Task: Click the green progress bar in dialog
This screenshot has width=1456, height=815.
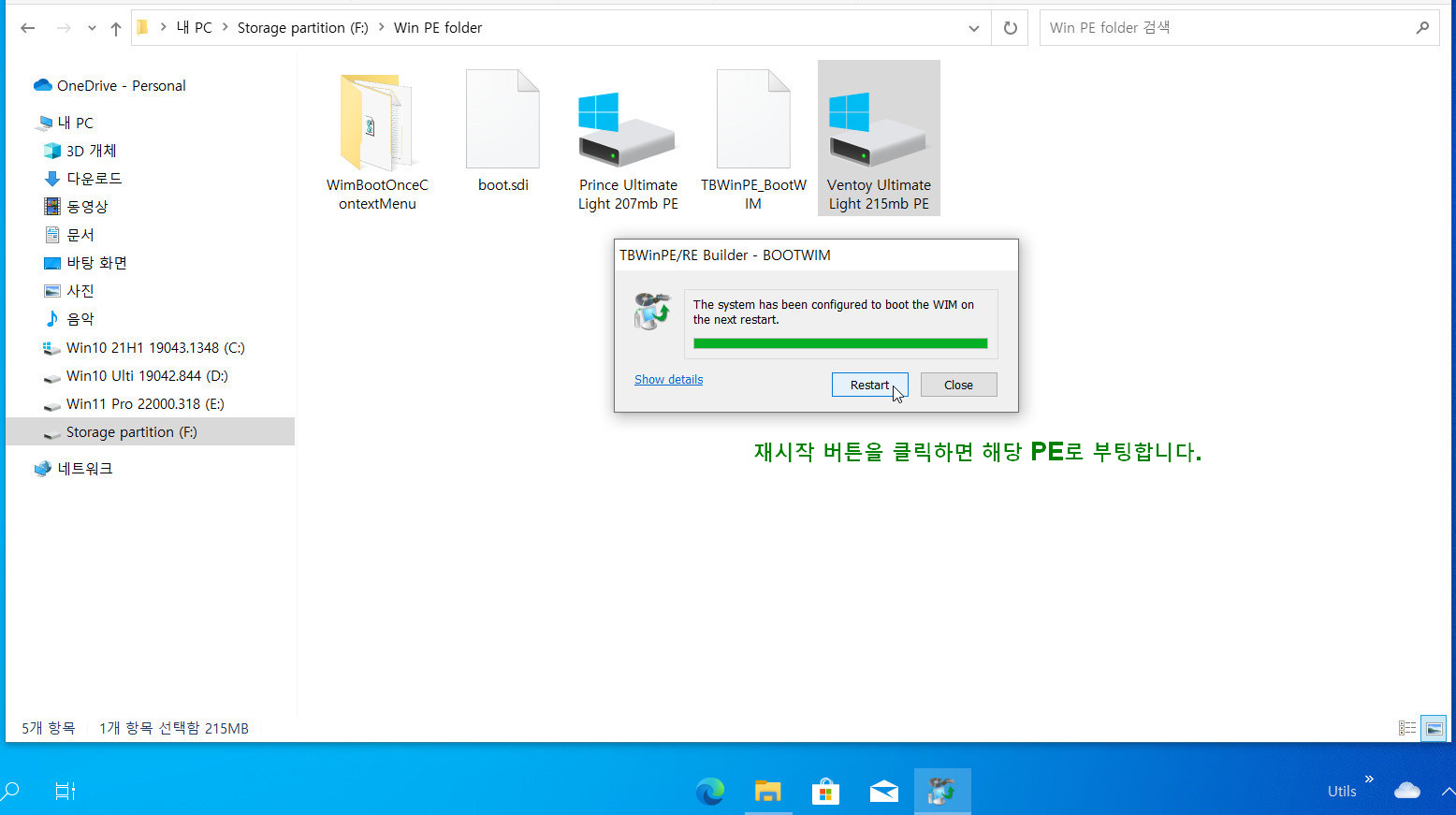Action: (840, 343)
